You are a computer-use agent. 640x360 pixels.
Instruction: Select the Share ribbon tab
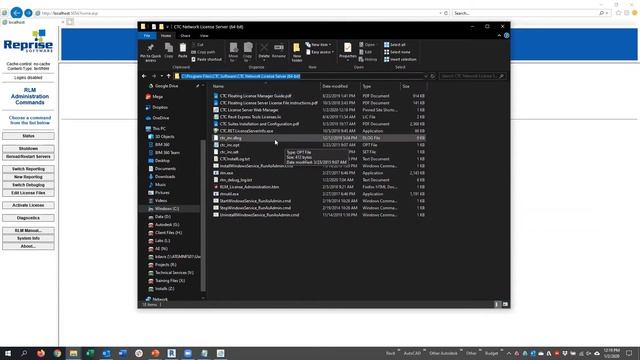[x=185, y=36]
